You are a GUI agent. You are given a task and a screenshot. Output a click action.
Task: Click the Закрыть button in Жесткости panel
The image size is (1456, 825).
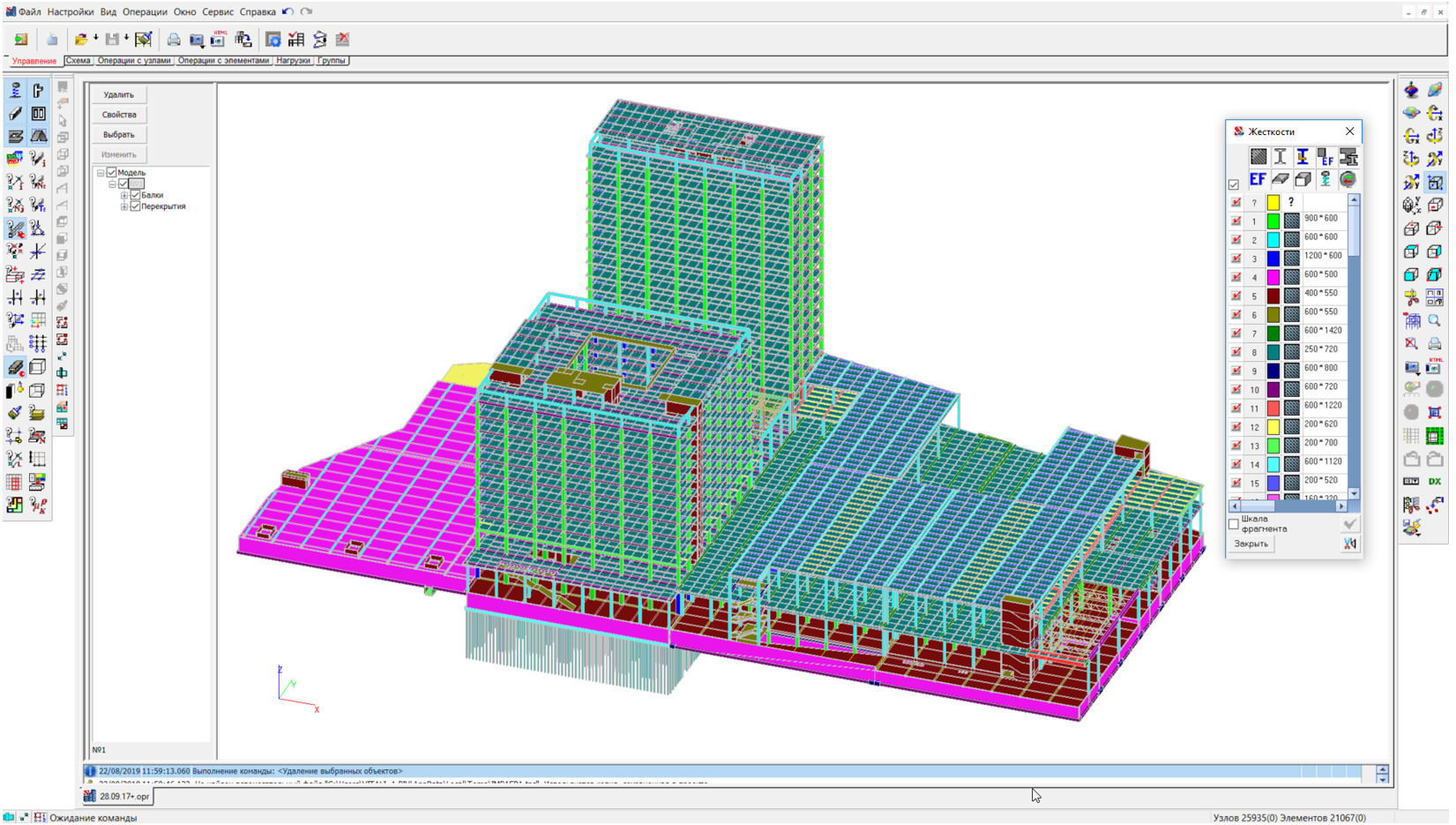(1251, 544)
